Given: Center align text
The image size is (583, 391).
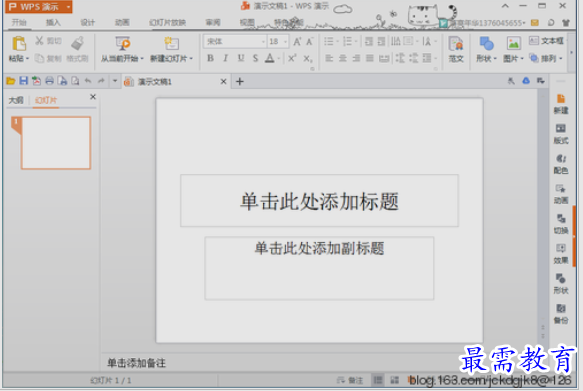Looking at the screenshot, I should [x=342, y=58].
